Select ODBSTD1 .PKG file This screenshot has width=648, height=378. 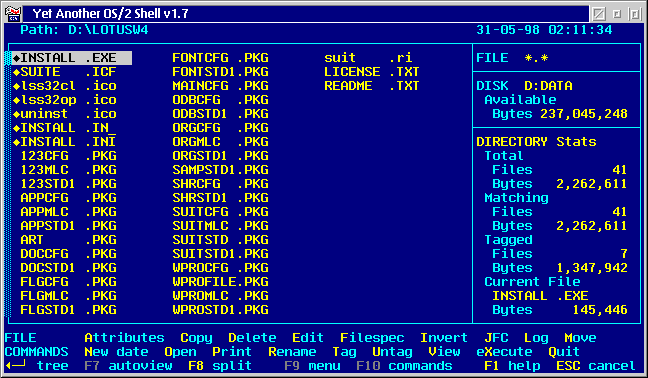tap(220, 114)
